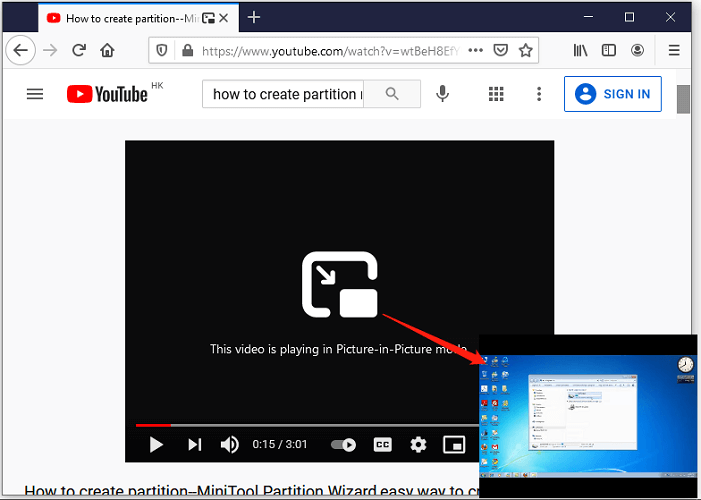Minimize the Firefox window
701x500 pixels.
[589, 17]
